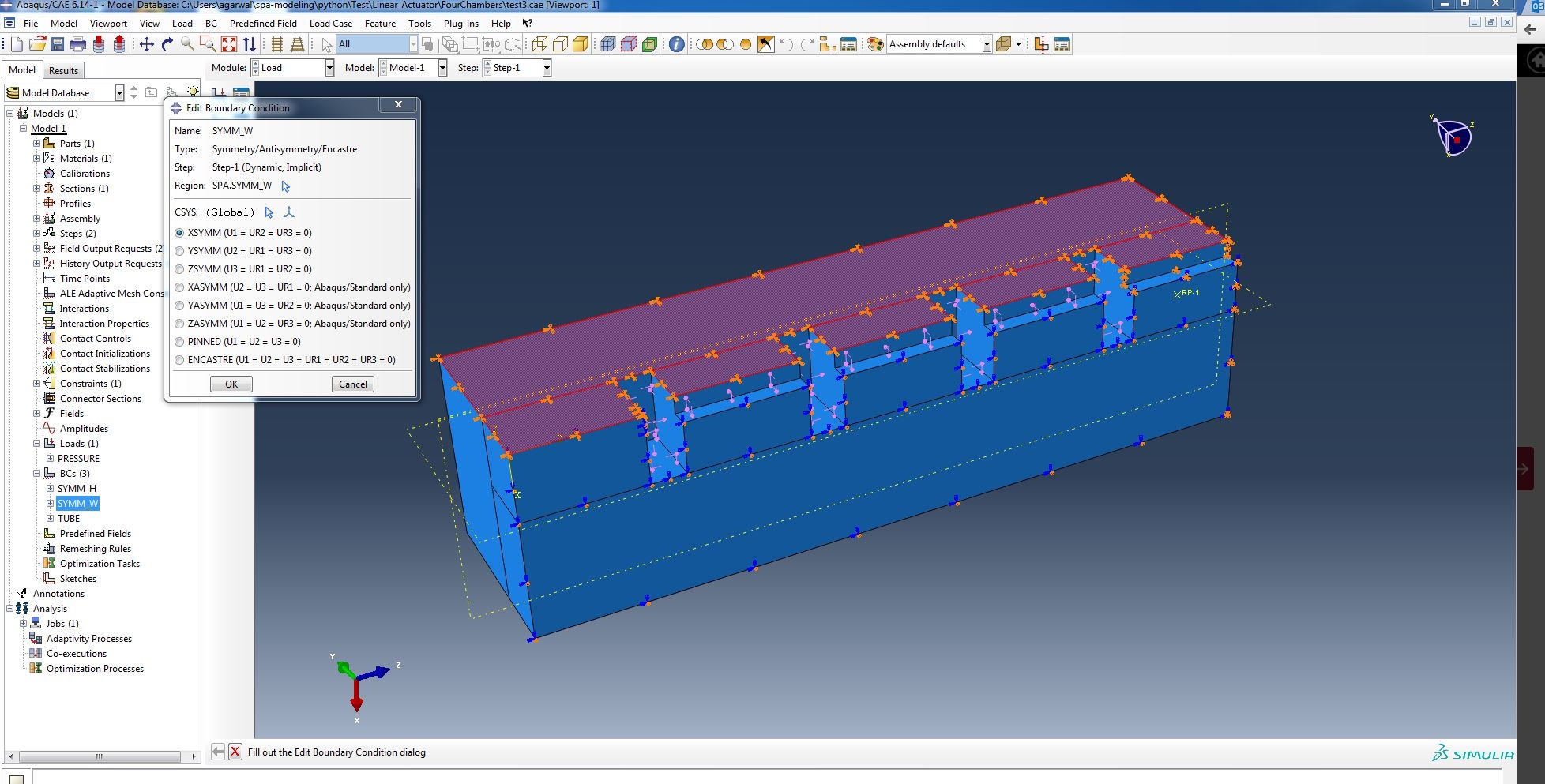Select the Magnify view tool
Viewport: 1545px width, 784px height.
[187, 44]
